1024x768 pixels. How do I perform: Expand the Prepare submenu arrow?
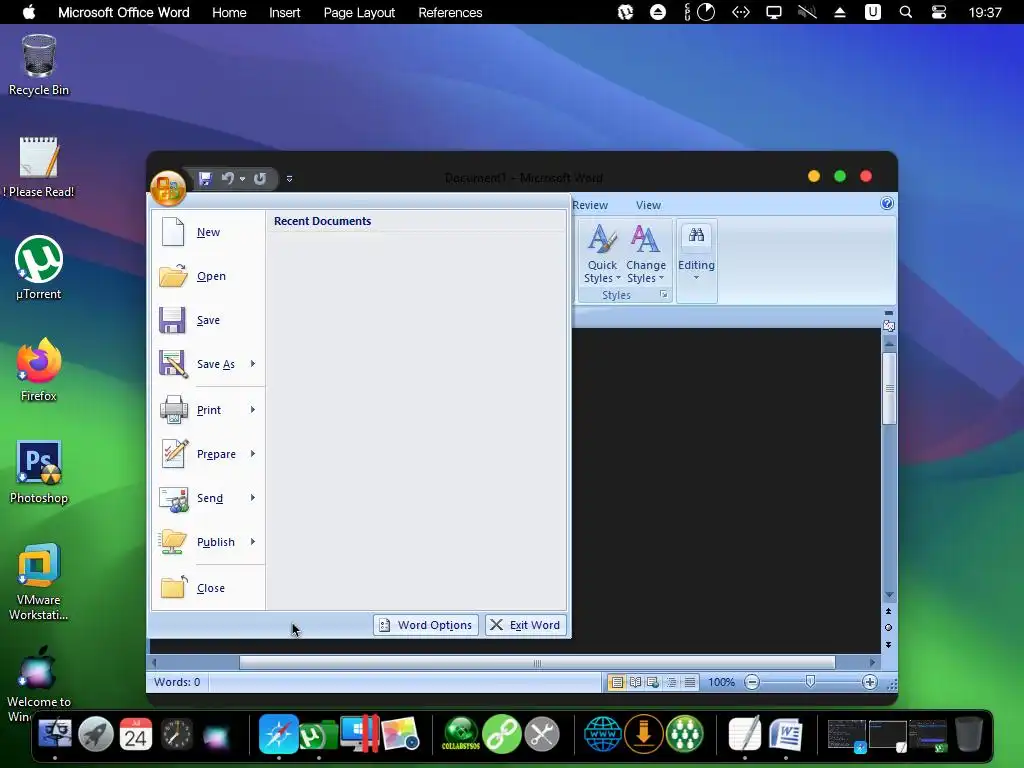click(x=253, y=453)
